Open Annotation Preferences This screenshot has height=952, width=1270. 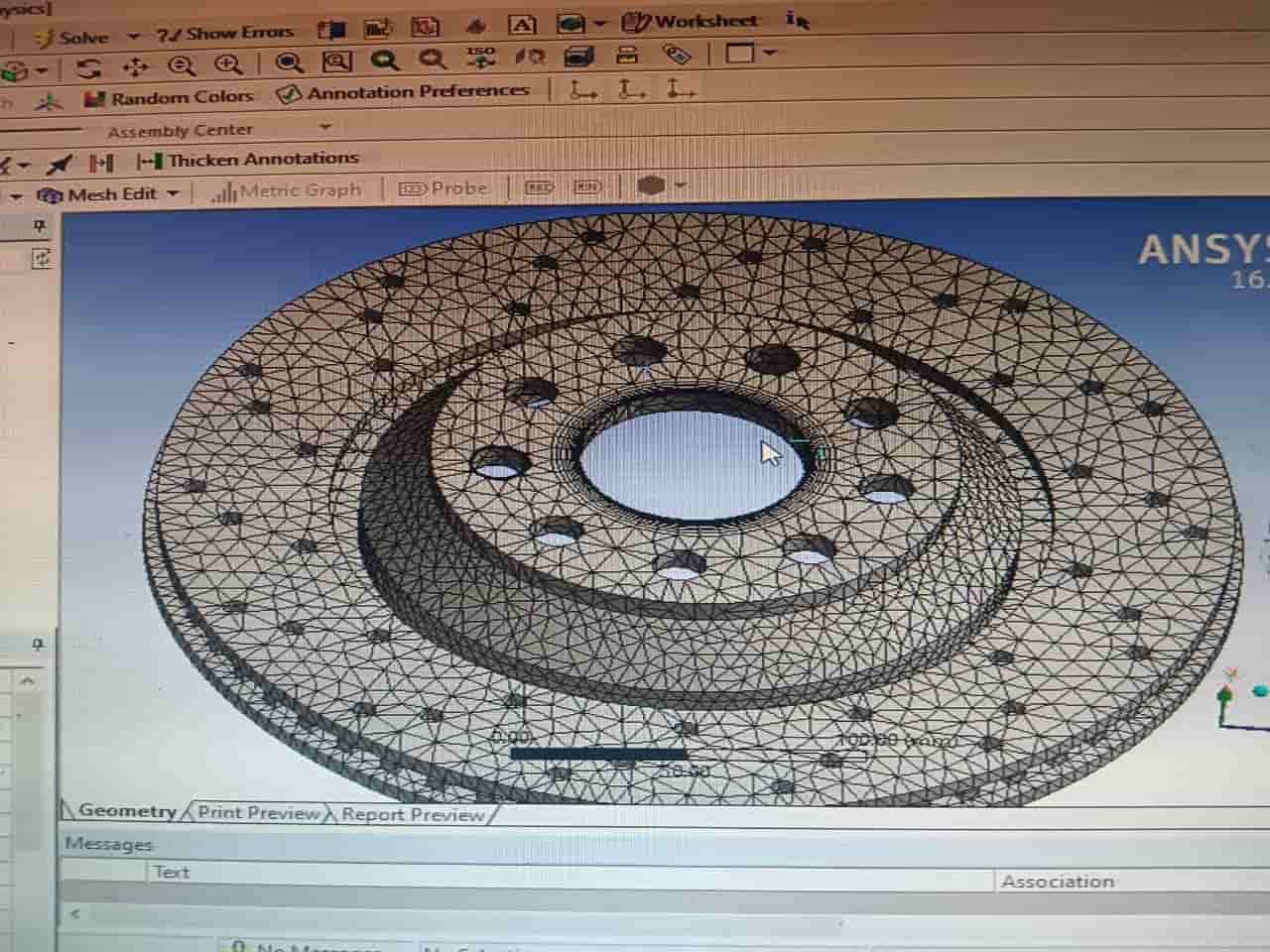click(x=404, y=92)
